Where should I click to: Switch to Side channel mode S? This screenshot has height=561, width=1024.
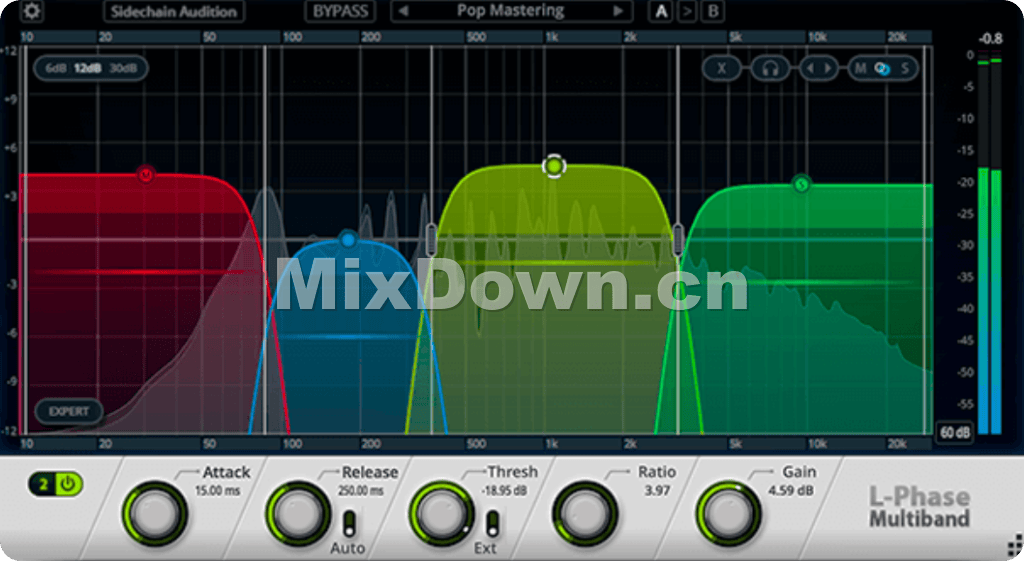click(x=904, y=68)
